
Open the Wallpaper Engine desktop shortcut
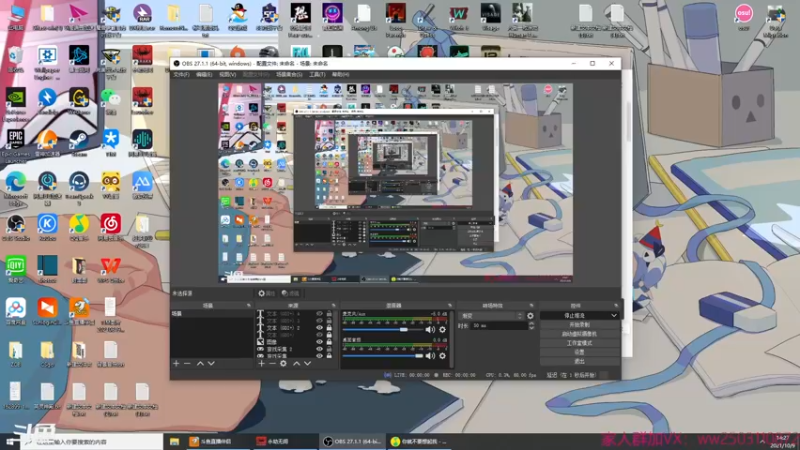pos(47,63)
